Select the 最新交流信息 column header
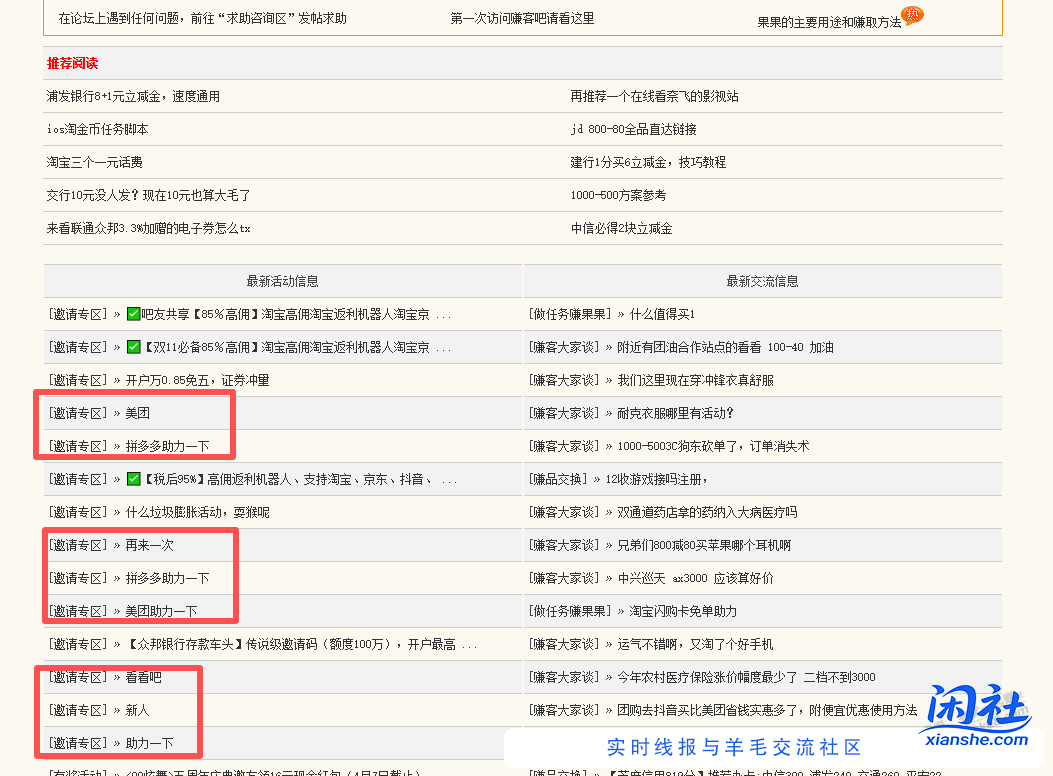This screenshot has height=776, width=1053. click(x=761, y=281)
